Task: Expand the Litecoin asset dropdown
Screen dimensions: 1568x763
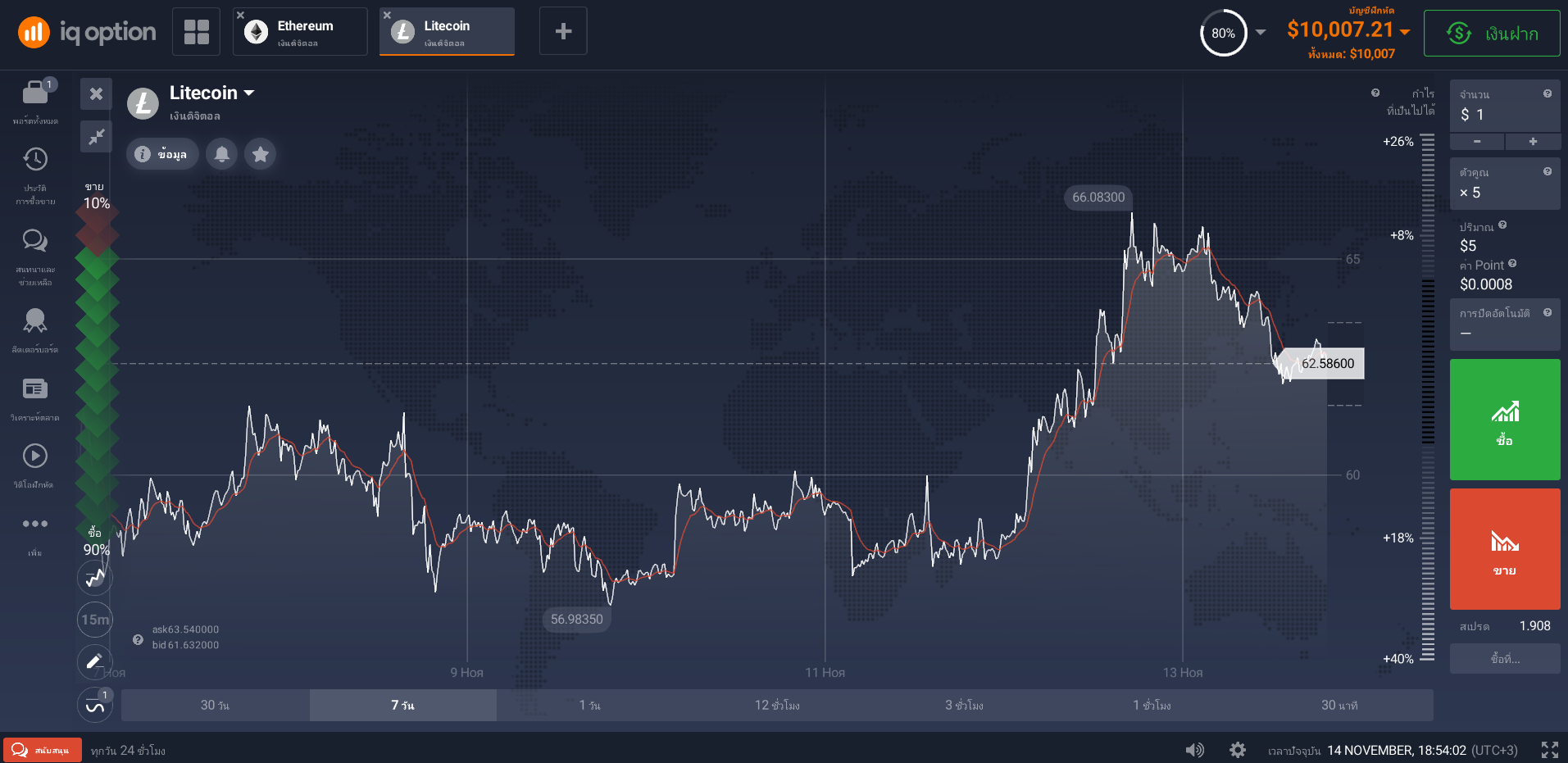Action: click(x=249, y=93)
